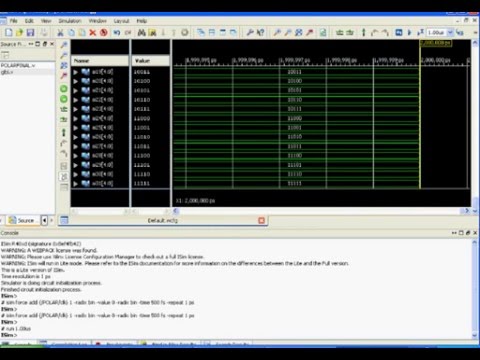
Task: Click the console scrollbar up arrow
Action: (x=475, y=243)
